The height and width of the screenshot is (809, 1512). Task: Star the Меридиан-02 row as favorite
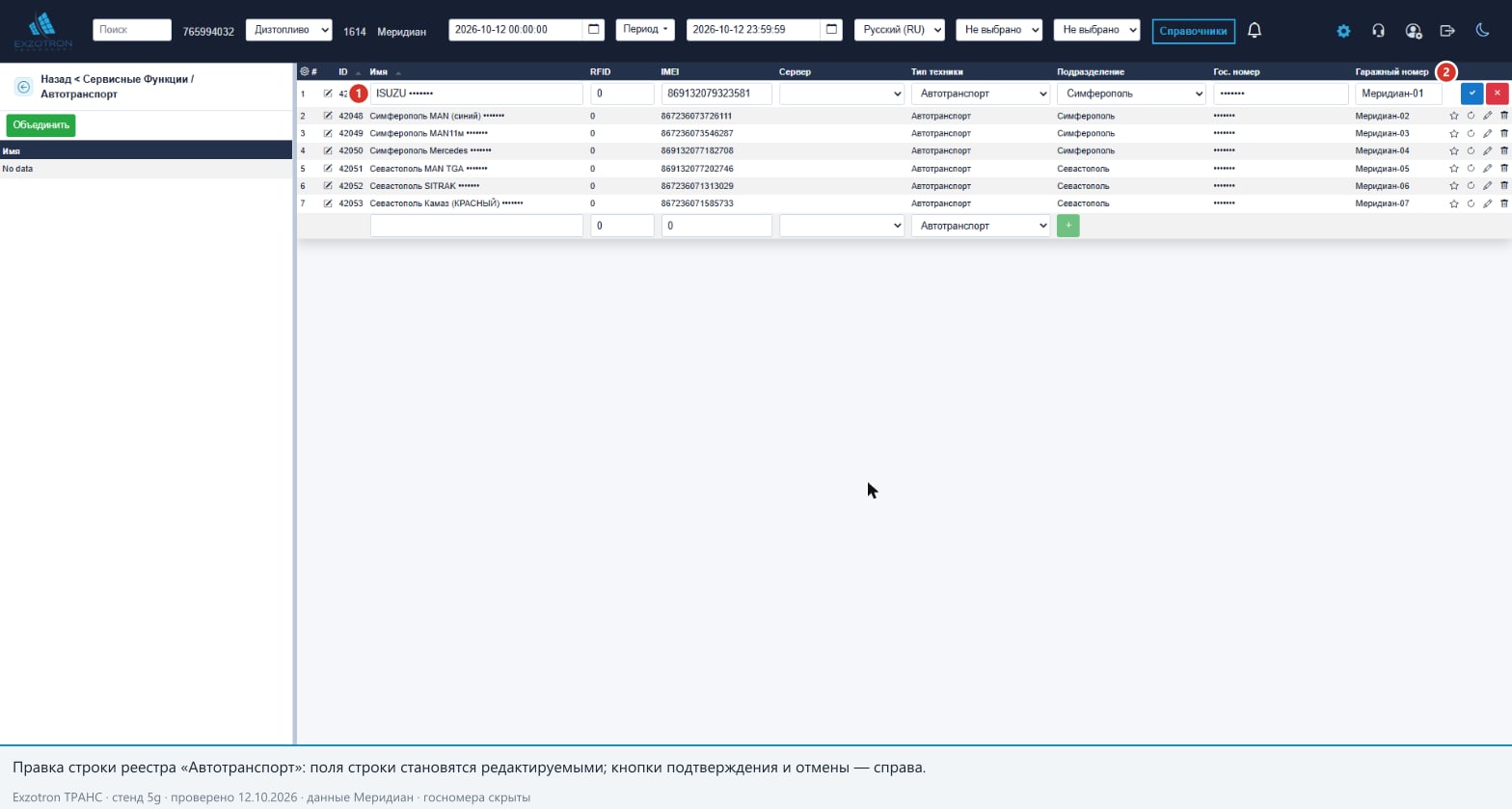1454,116
